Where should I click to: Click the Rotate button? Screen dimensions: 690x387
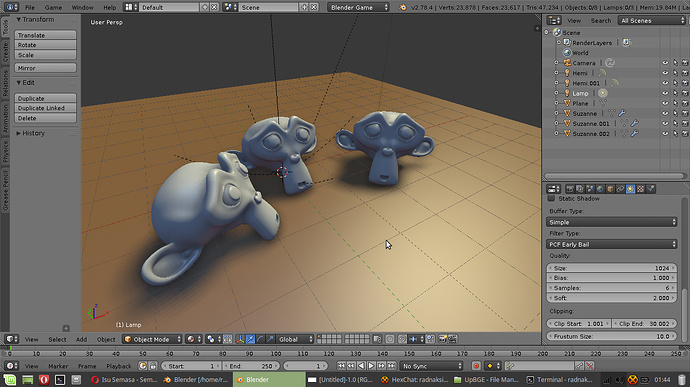(45, 45)
